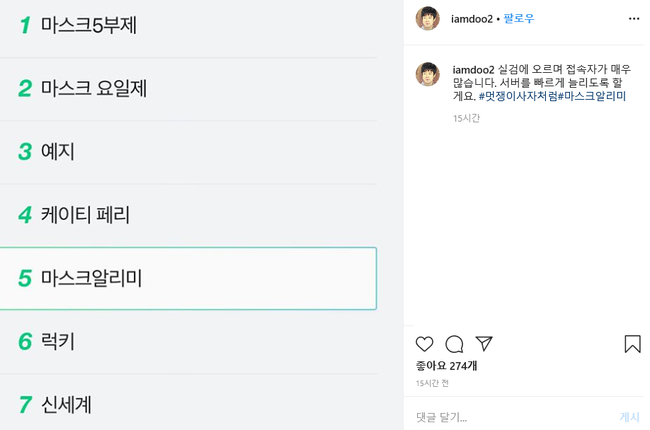Select trending item 4 케이티 페리

pos(85,215)
